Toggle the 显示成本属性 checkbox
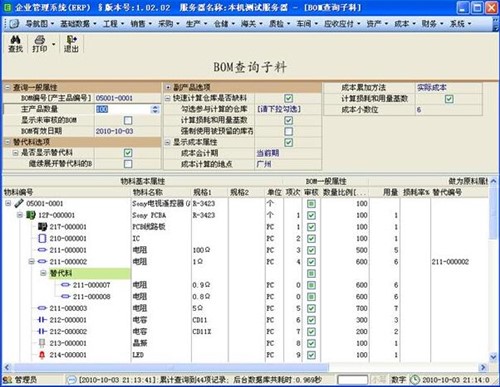Screen dimensions: 500x387 pos(289,142)
